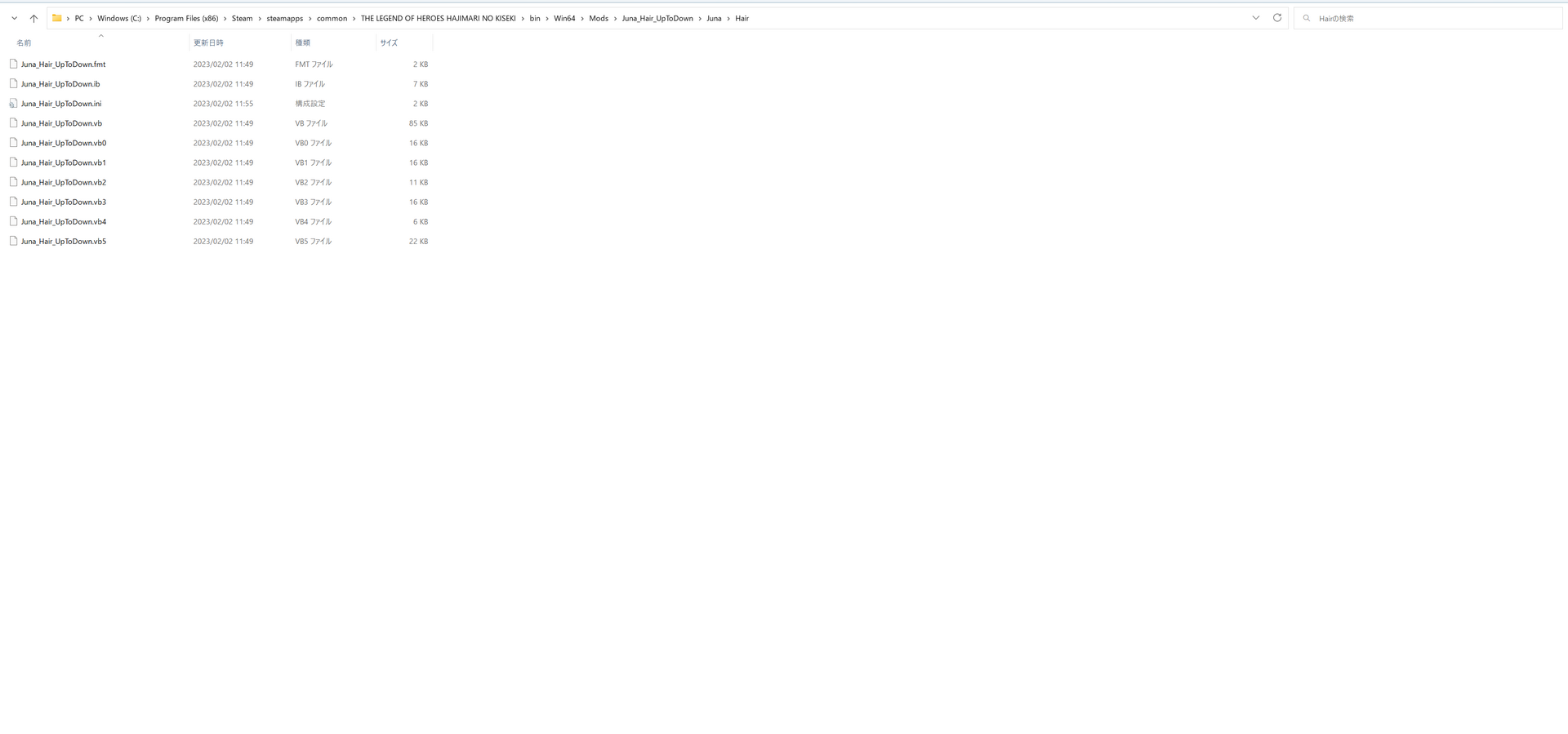Go to common folder breadcrumb
Image resolution: width=1568 pixels, height=734 pixels.
[332, 18]
